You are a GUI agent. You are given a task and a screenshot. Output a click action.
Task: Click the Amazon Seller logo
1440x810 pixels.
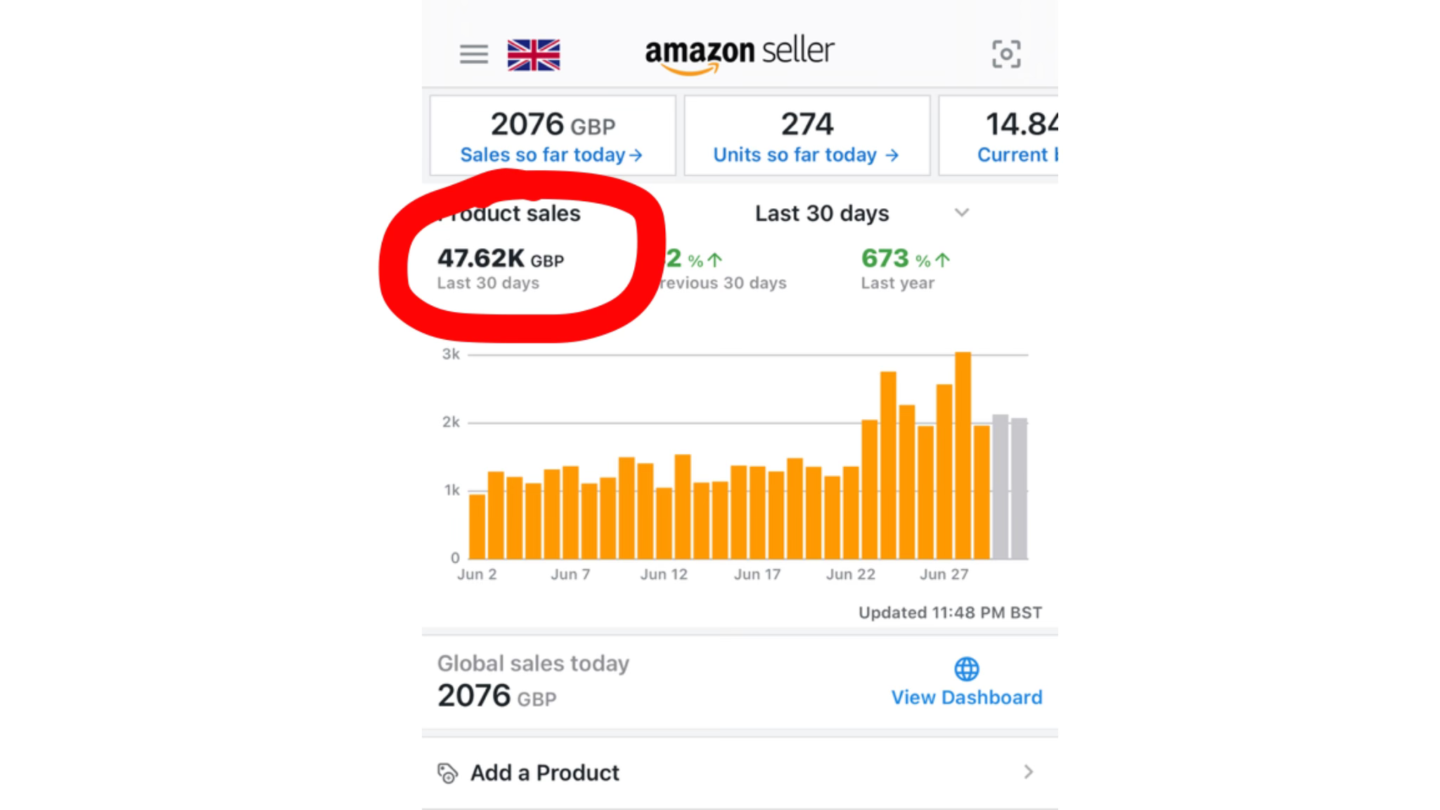coord(739,54)
